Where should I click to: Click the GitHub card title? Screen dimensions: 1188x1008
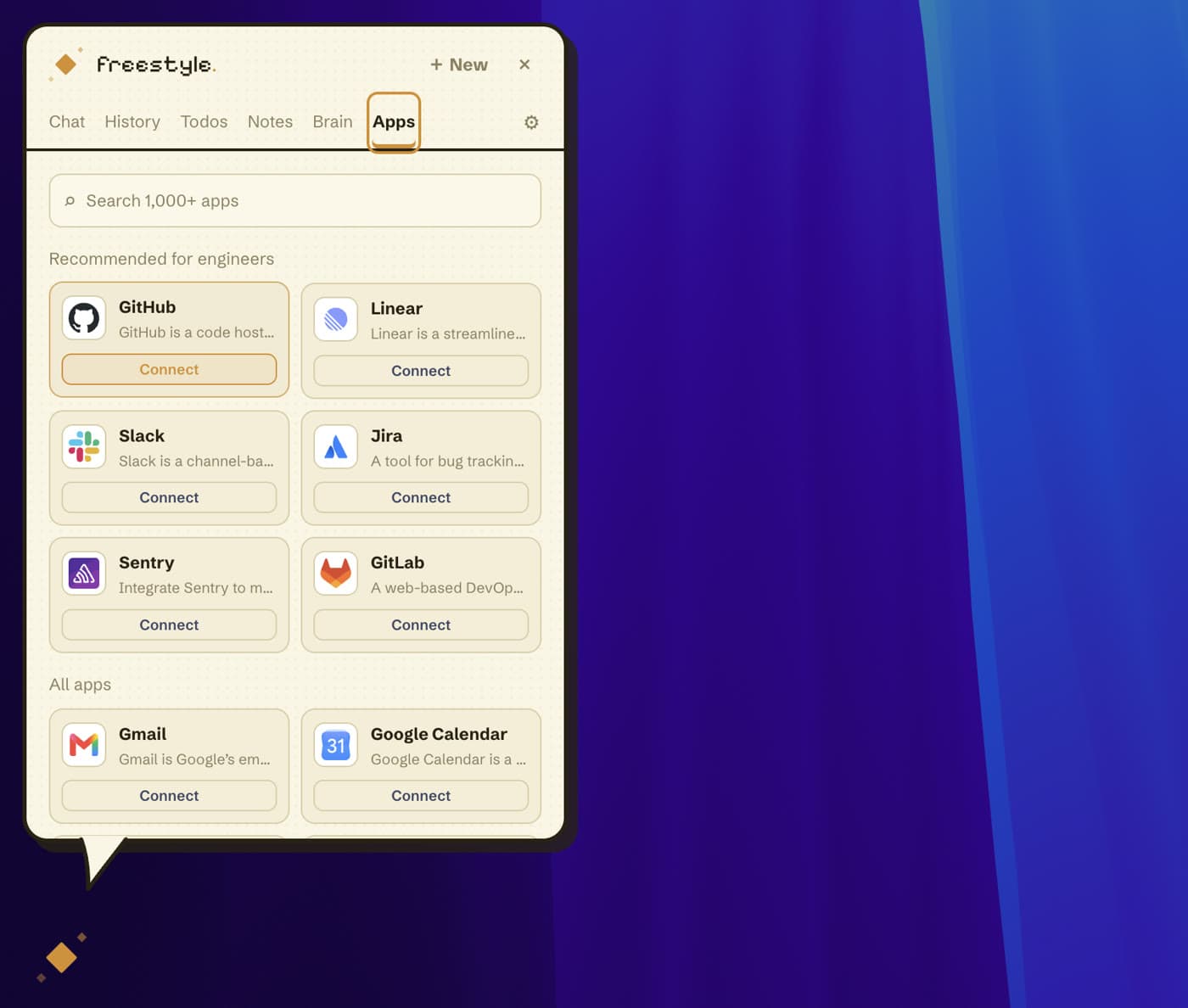pyautogui.click(x=148, y=307)
